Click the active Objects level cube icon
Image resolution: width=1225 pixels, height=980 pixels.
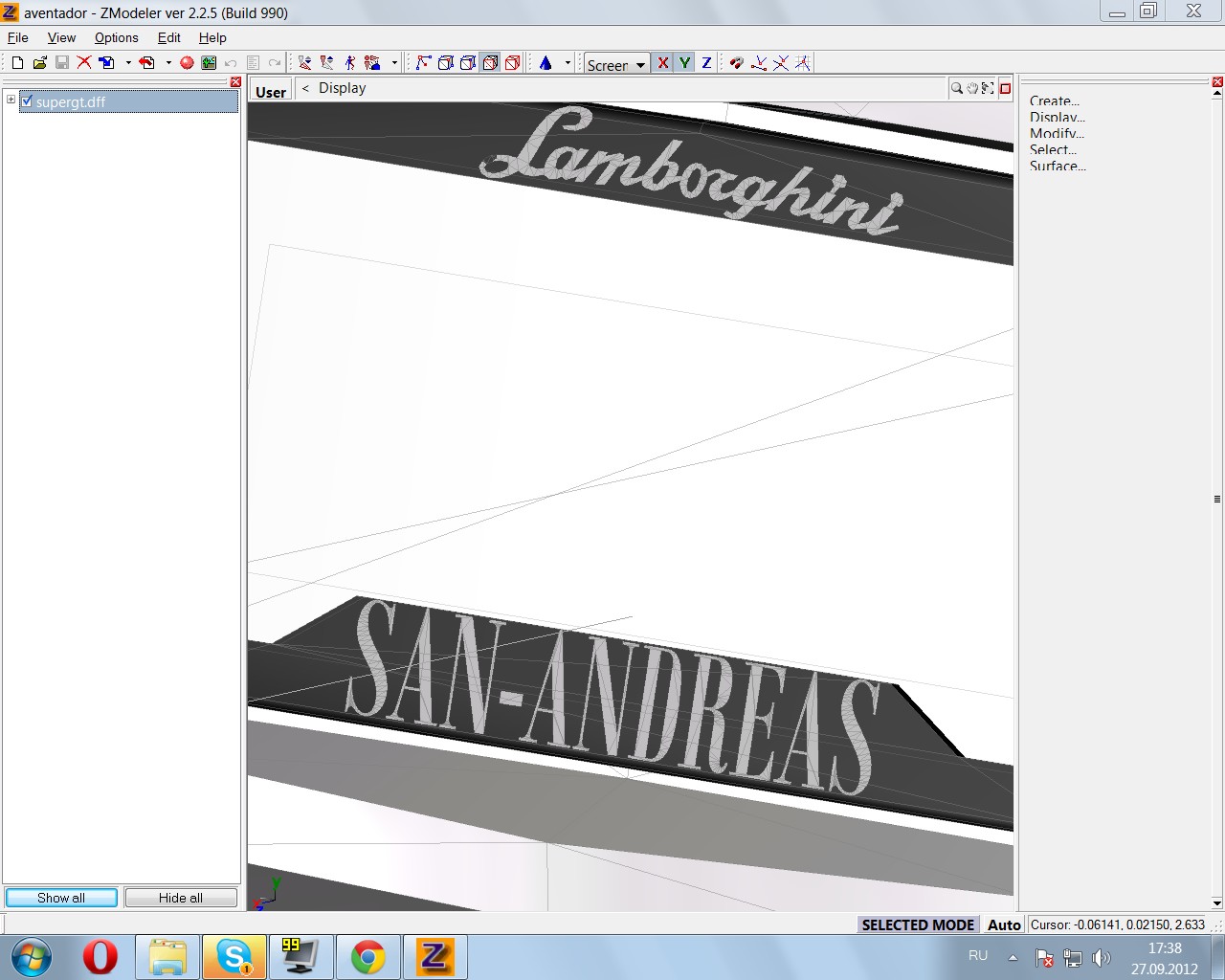(x=490, y=63)
